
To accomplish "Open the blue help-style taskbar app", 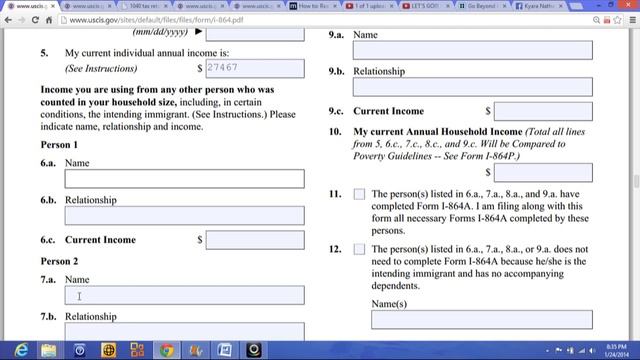I will (x=80, y=350).
